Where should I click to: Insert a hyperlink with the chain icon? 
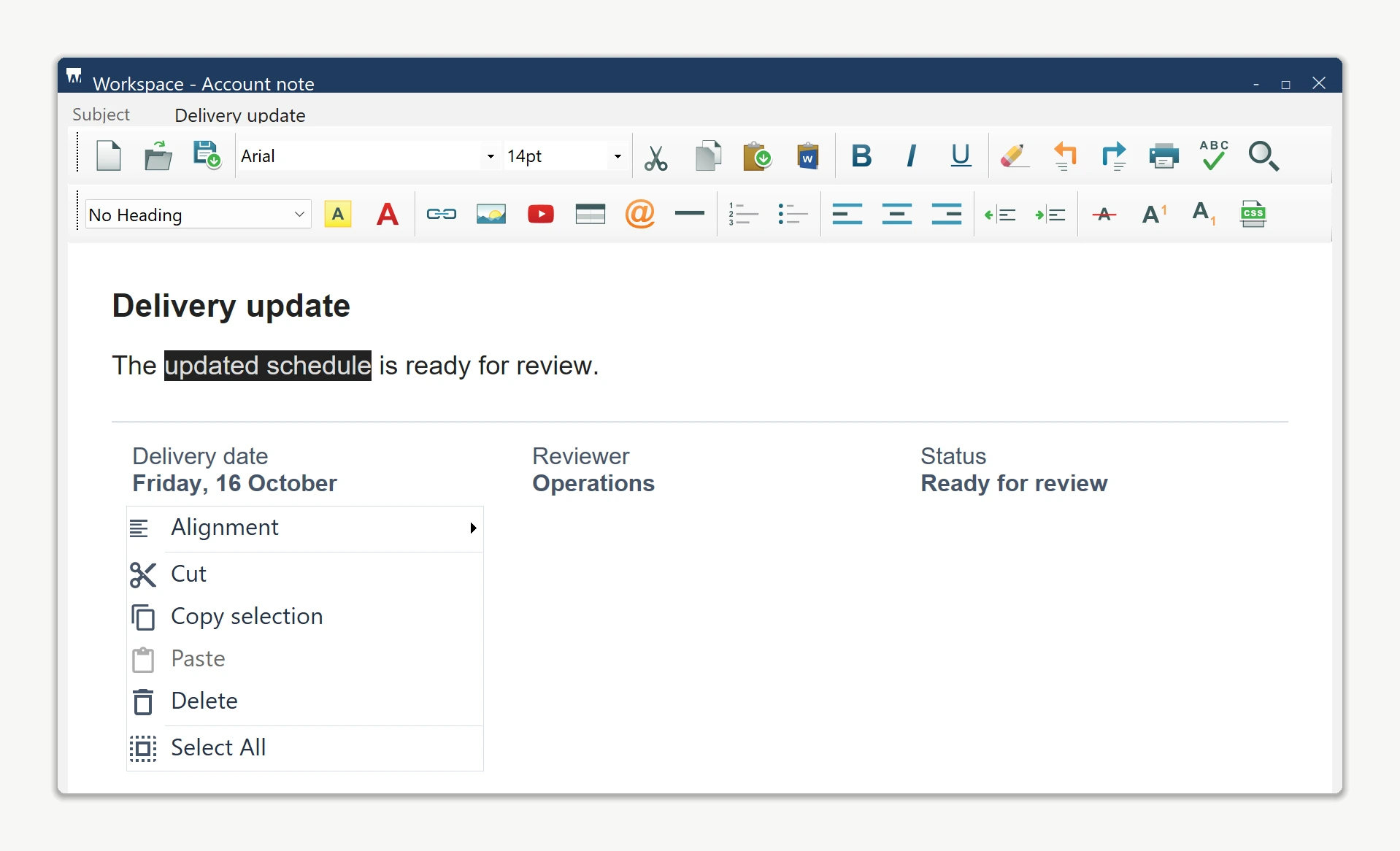click(x=442, y=214)
